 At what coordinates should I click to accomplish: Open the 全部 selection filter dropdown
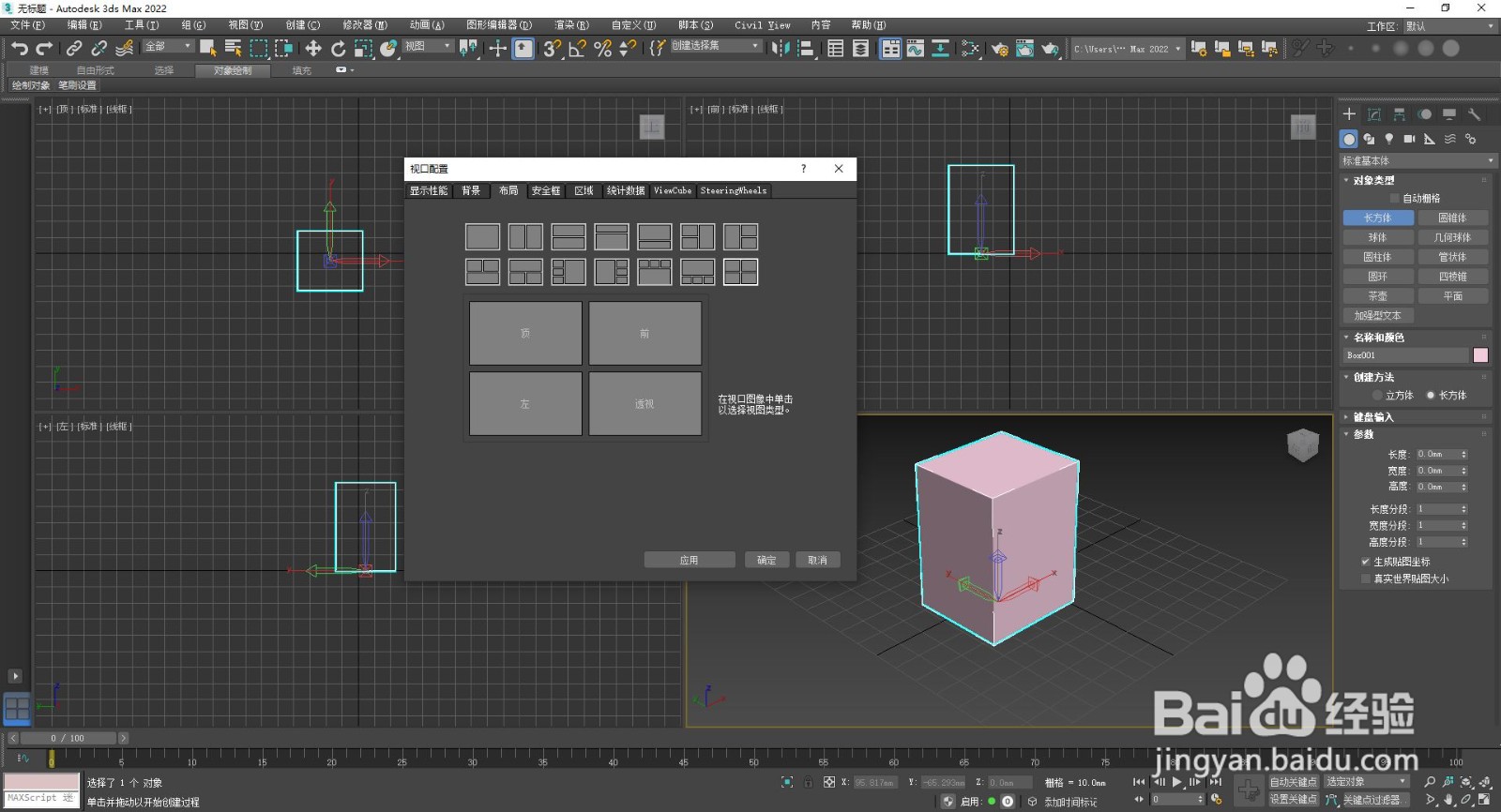point(168,46)
